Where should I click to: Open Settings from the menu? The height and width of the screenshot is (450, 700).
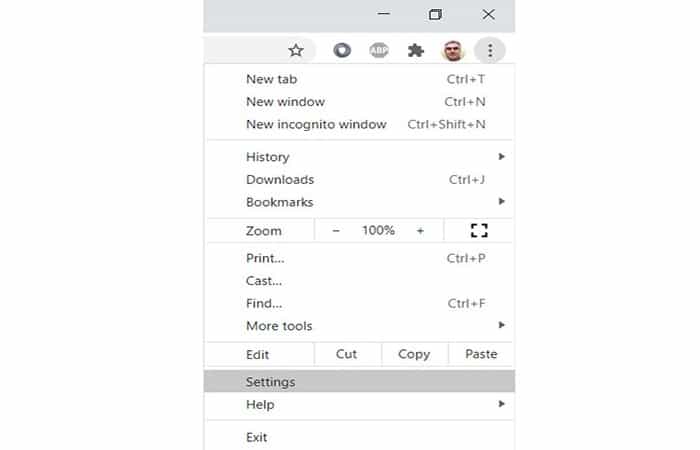[x=271, y=382]
